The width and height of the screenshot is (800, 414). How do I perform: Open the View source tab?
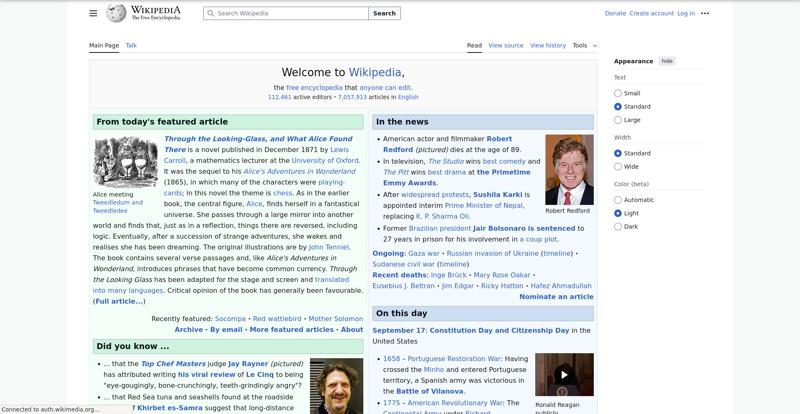(x=506, y=45)
